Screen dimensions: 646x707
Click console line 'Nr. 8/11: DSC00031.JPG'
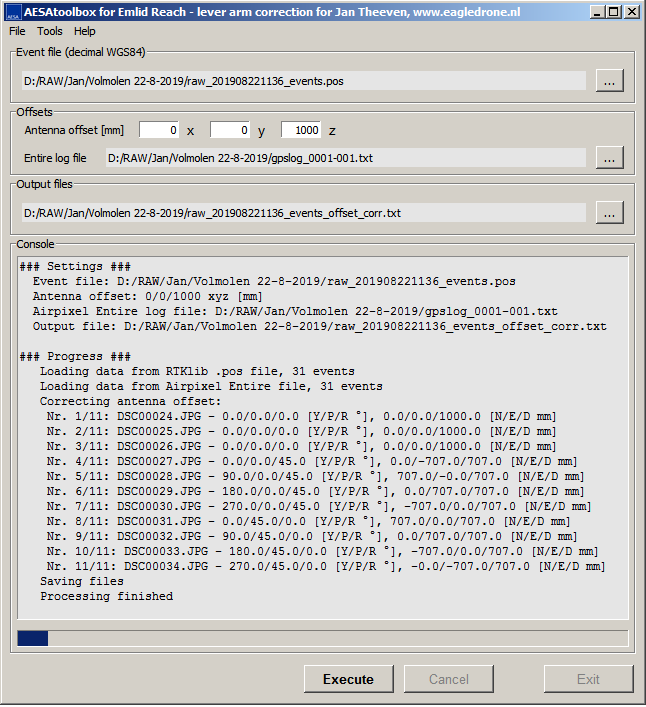308,521
